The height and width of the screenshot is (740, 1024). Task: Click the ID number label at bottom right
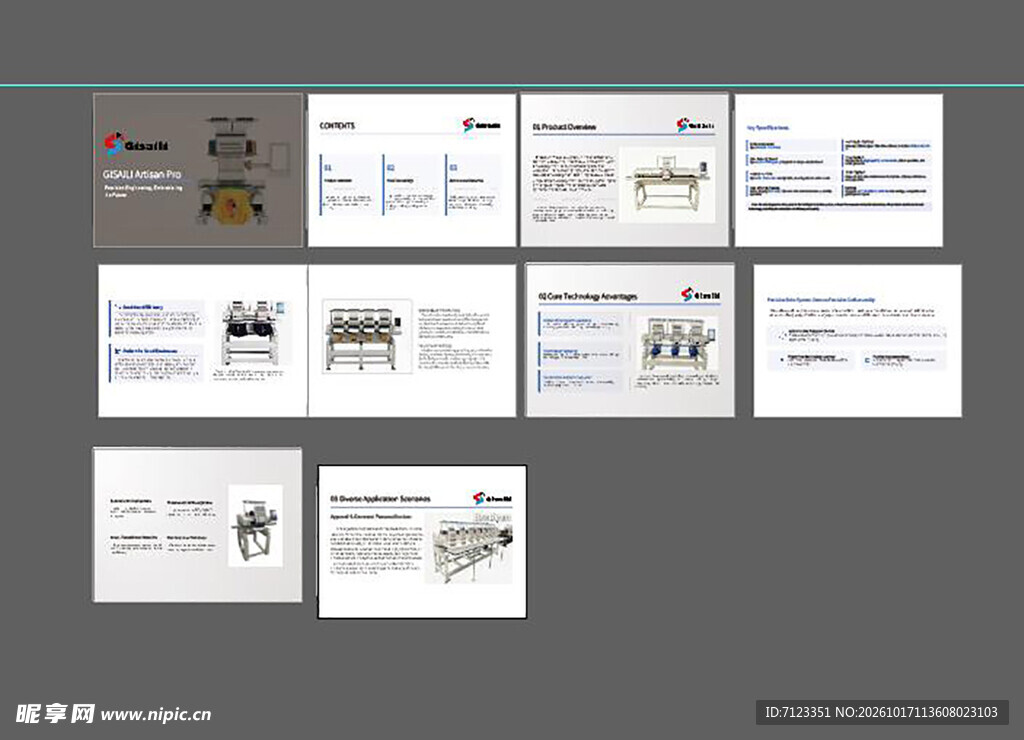click(x=882, y=712)
